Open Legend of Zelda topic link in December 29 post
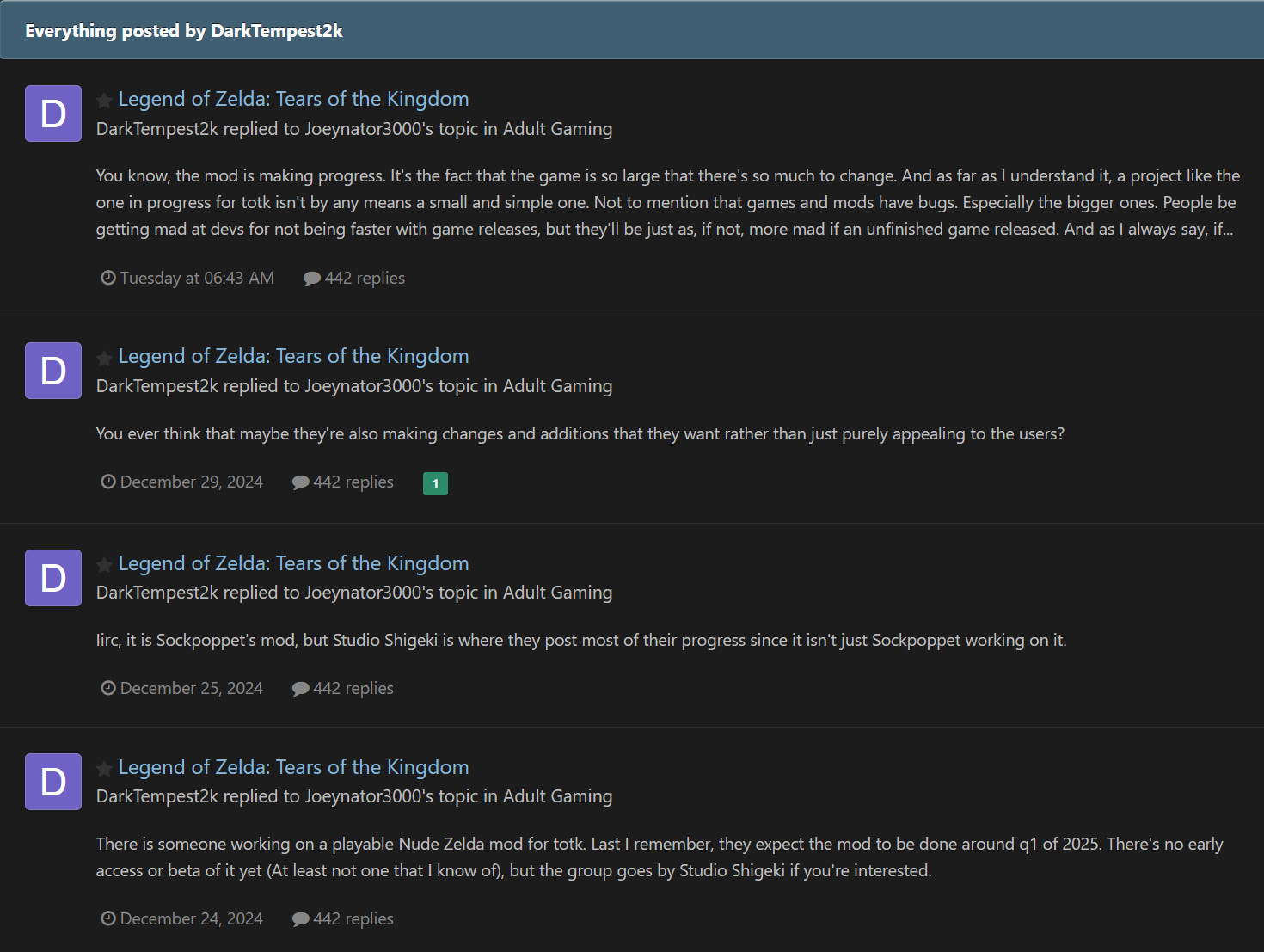The image size is (1264, 952). tap(293, 356)
